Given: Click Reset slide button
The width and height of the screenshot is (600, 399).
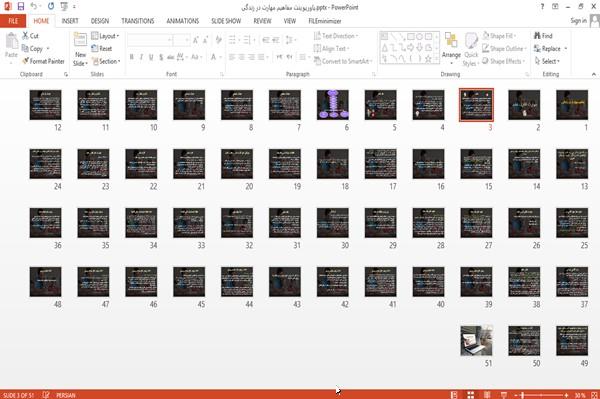Looking at the screenshot, I should (x=102, y=49).
